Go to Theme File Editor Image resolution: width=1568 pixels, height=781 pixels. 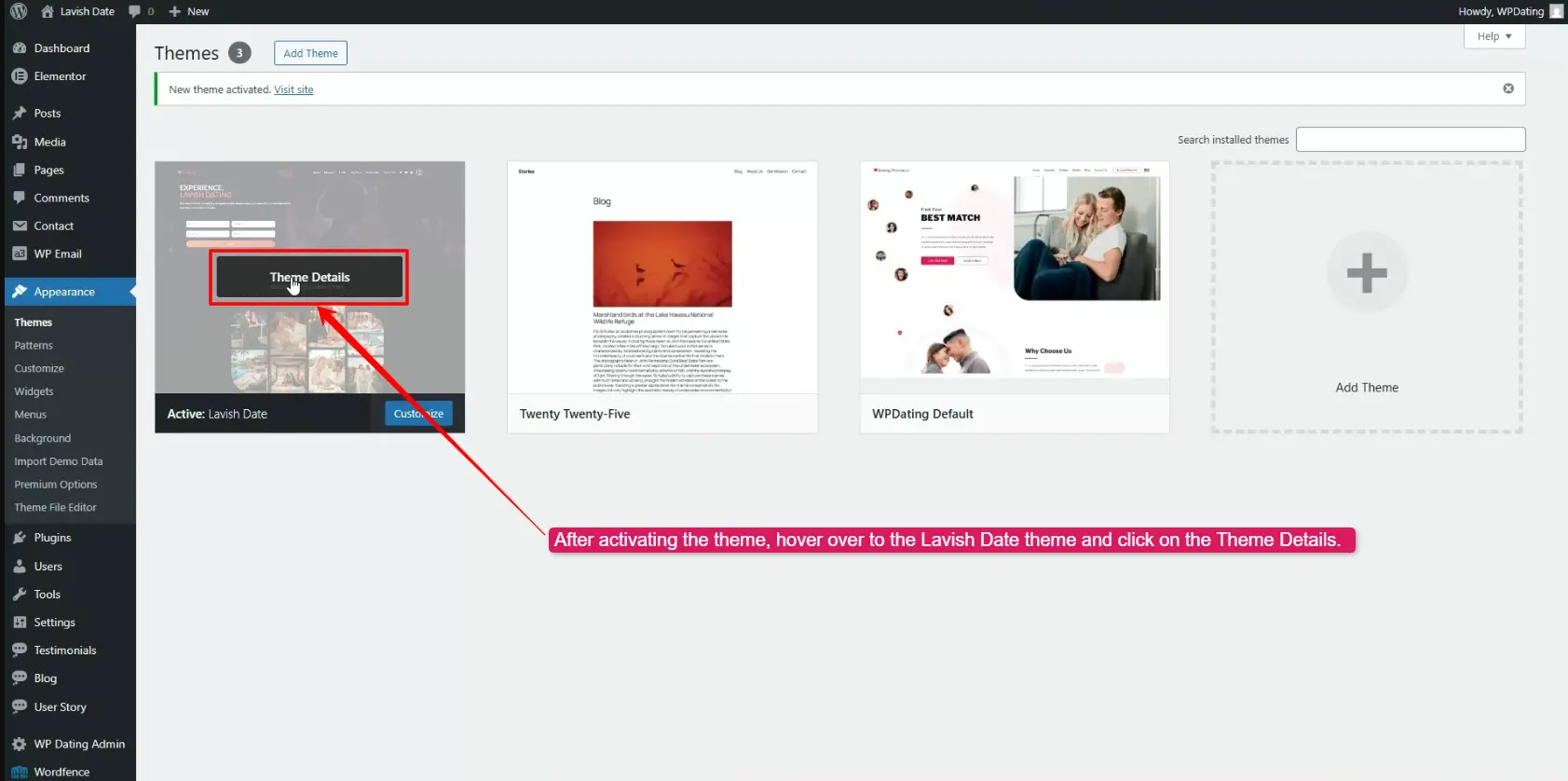[x=55, y=508]
